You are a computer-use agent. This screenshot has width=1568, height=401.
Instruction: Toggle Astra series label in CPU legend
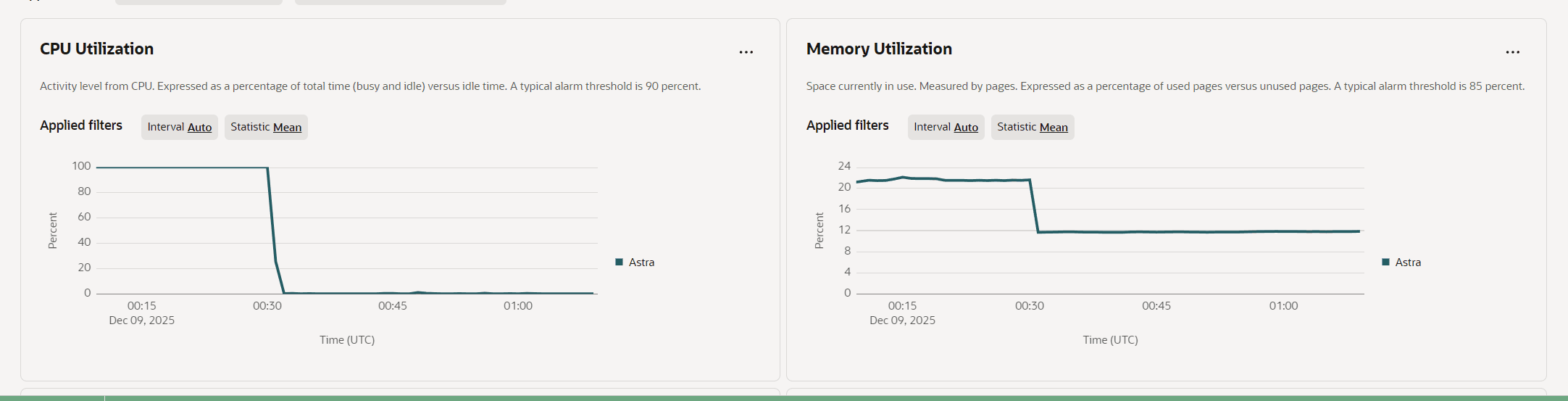click(641, 262)
